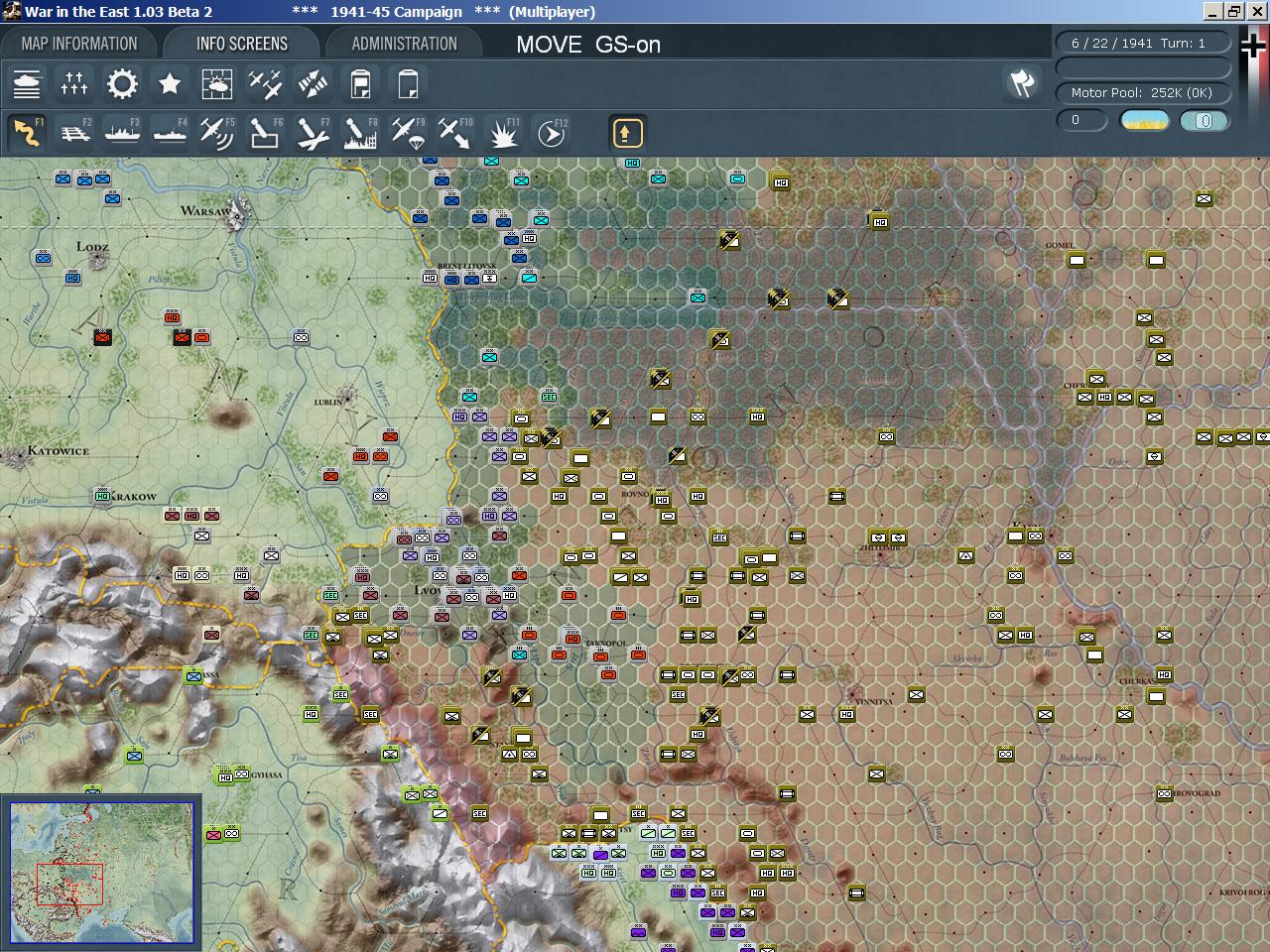Image resolution: width=1270 pixels, height=952 pixels.
Task: Switch to the Info Screens tab
Action: point(242,44)
